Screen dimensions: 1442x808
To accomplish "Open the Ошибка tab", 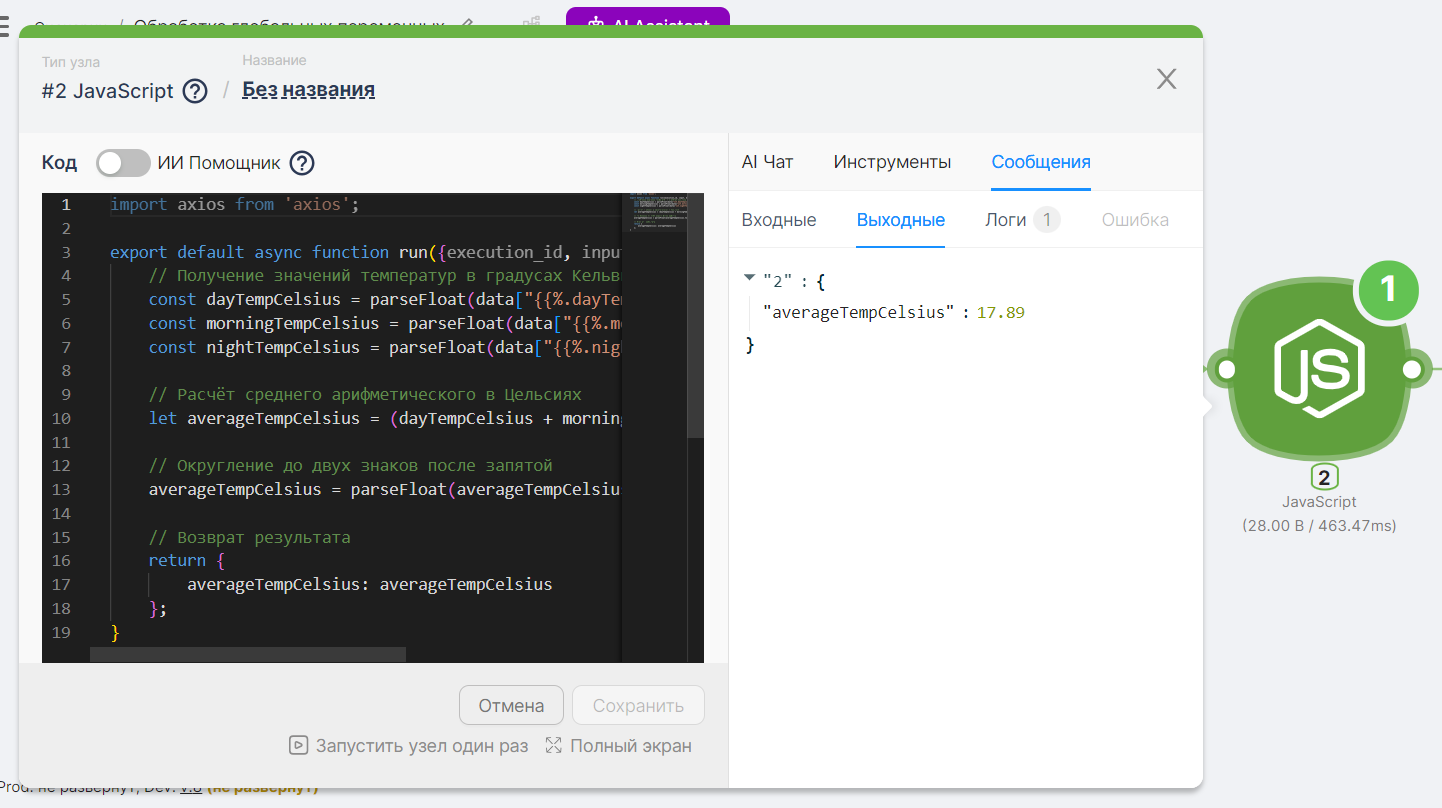I will (1135, 220).
